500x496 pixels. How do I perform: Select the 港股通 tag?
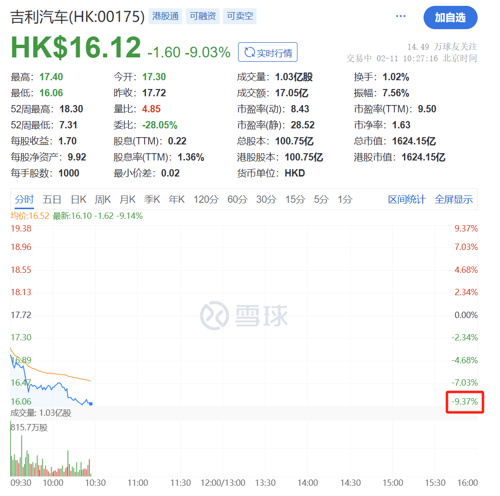pos(165,16)
